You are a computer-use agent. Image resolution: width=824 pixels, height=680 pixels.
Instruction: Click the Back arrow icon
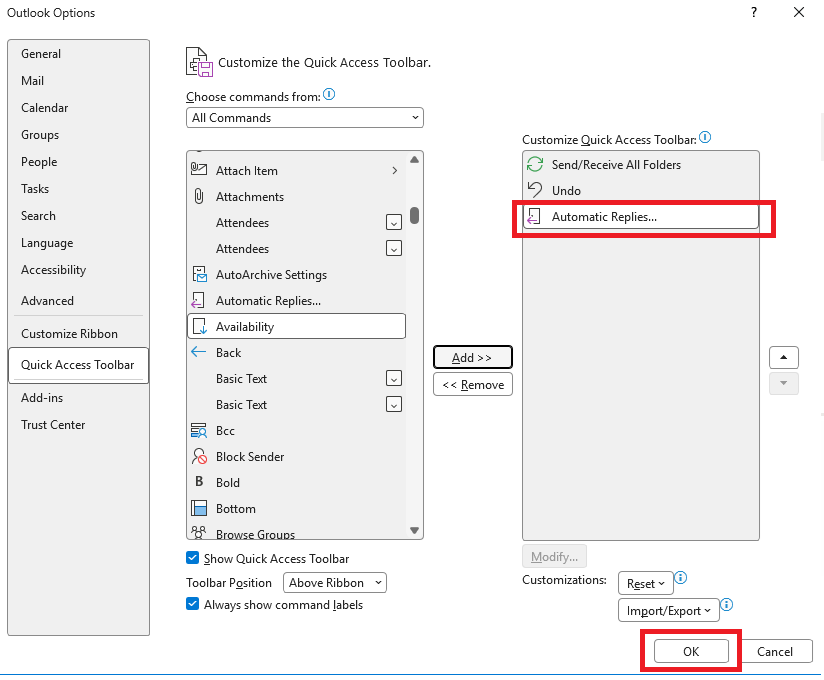point(199,352)
